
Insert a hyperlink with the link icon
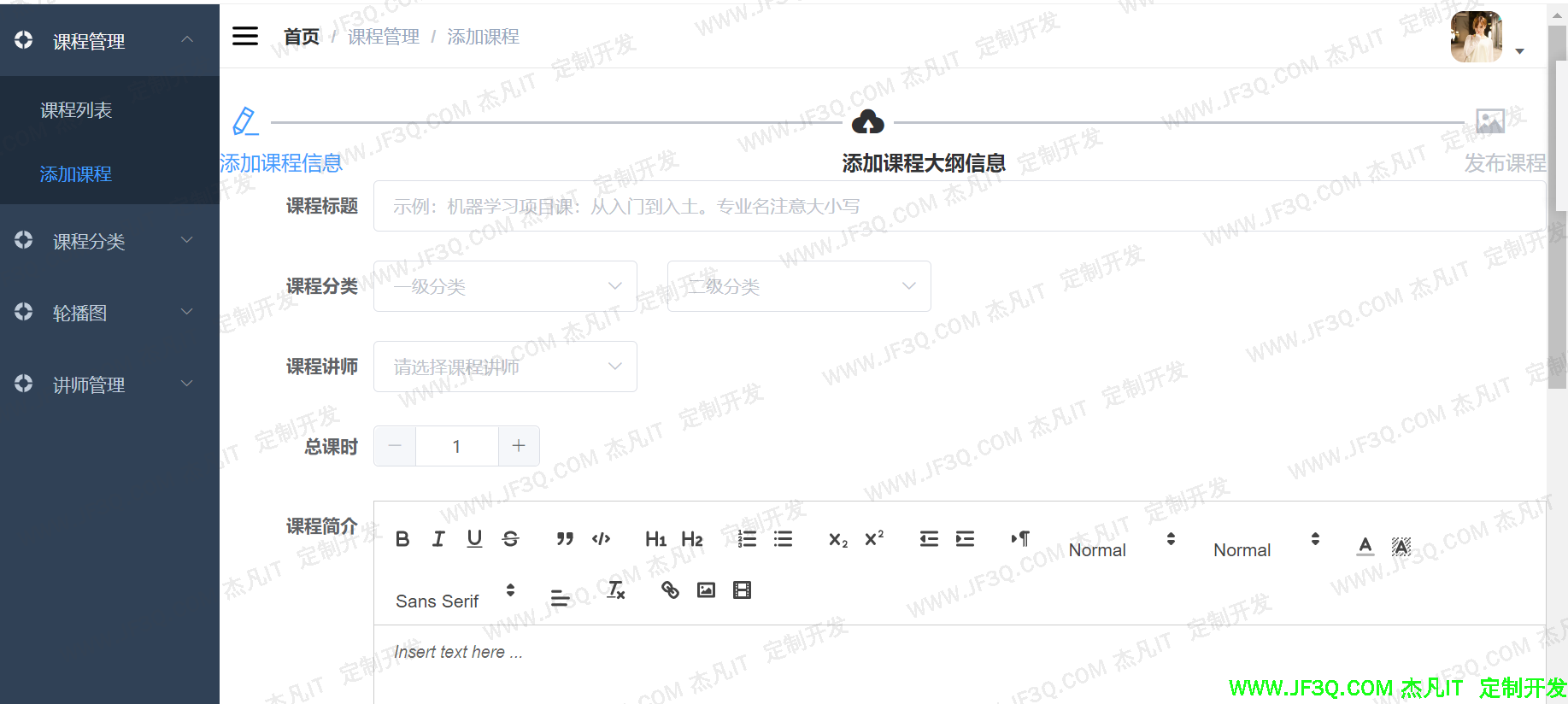tap(670, 590)
